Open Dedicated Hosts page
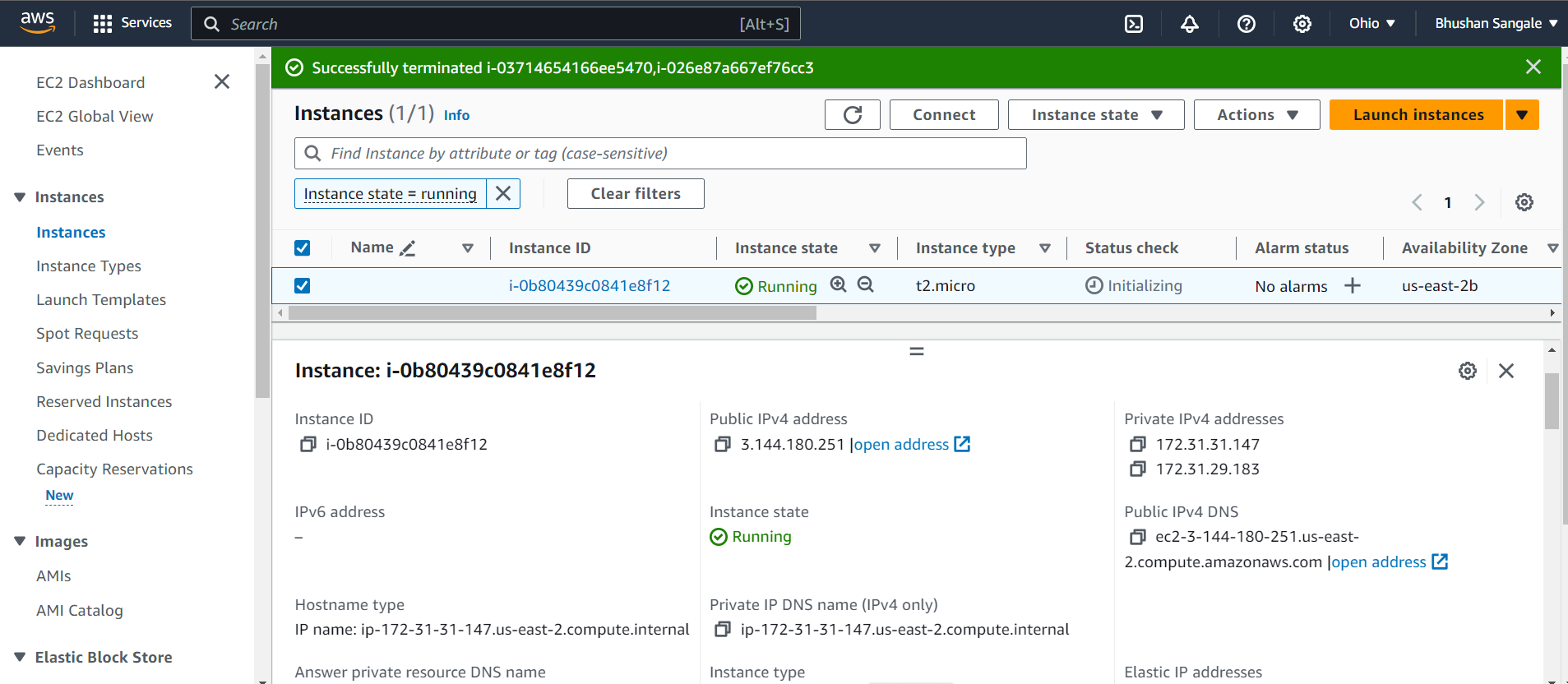Viewport: 1568px width, 684px height. [x=95, y=435]
